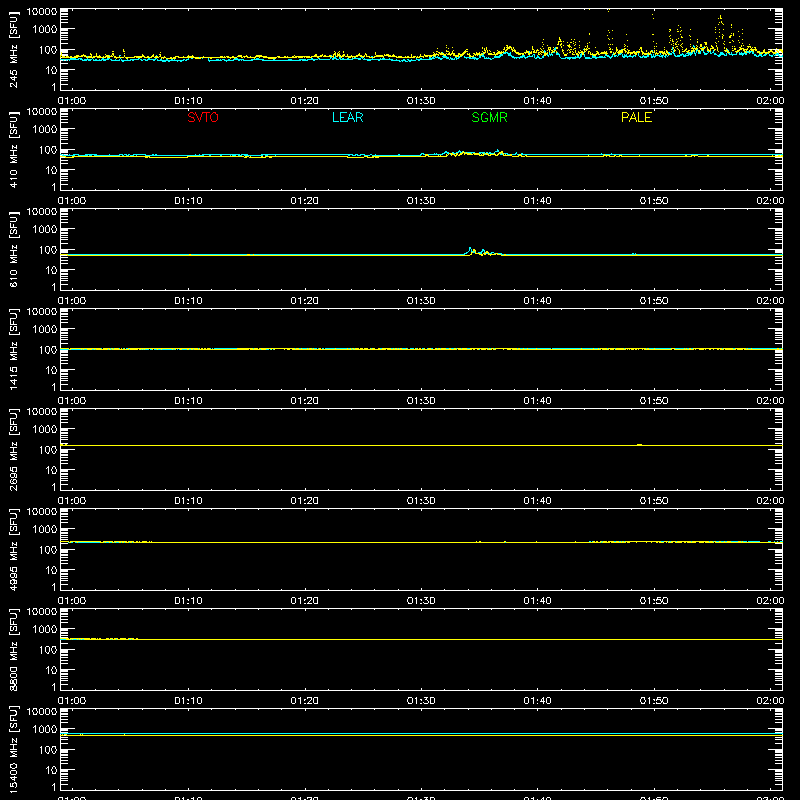Click the 01:00 label below the 4995 MHz plot
The height and width of the screenshot is (800, 800).
(72, 601)
